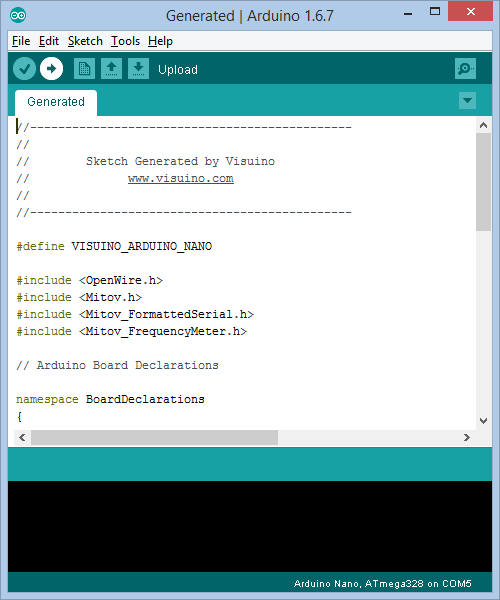Click the Arduino logo in title bar
The width and height of the screenshot is (500, 600).
(x=18, y=15)
